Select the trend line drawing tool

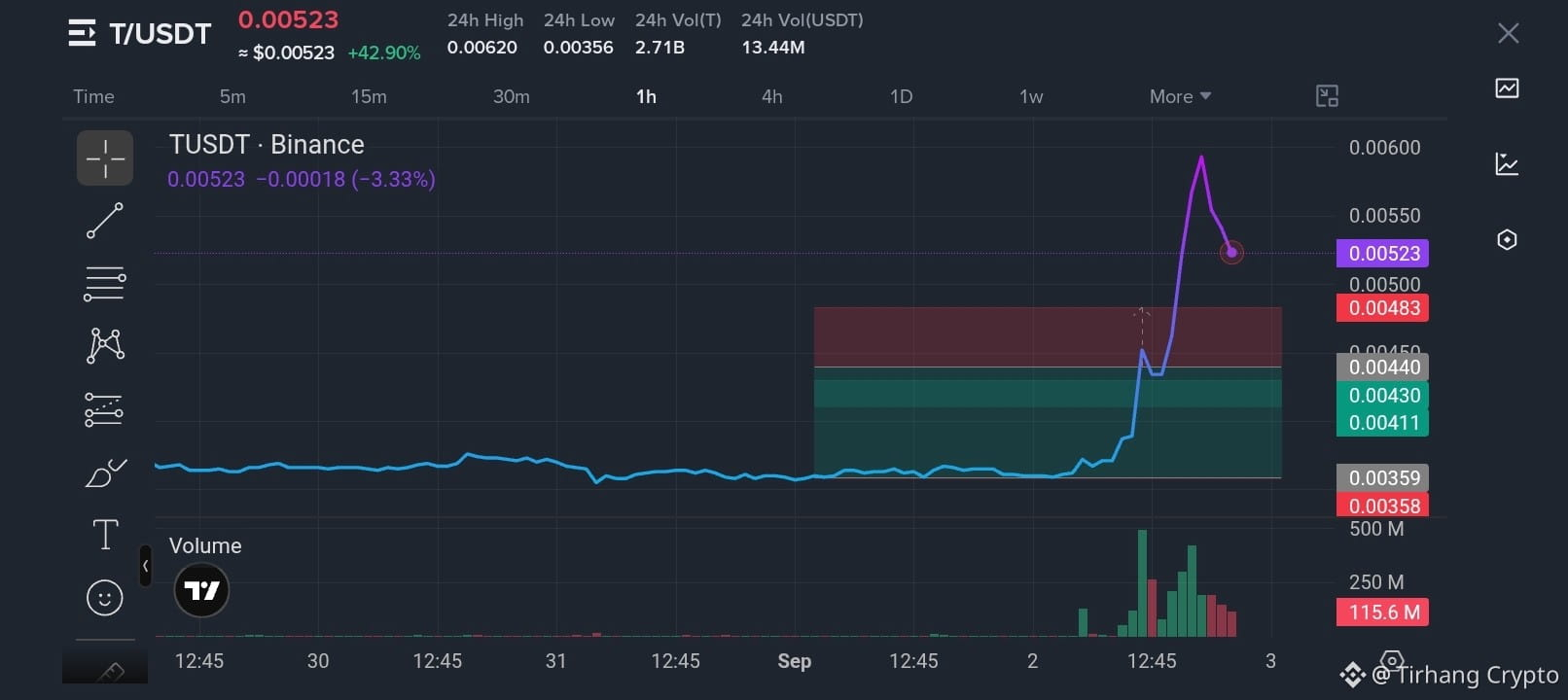pos(105,221)
